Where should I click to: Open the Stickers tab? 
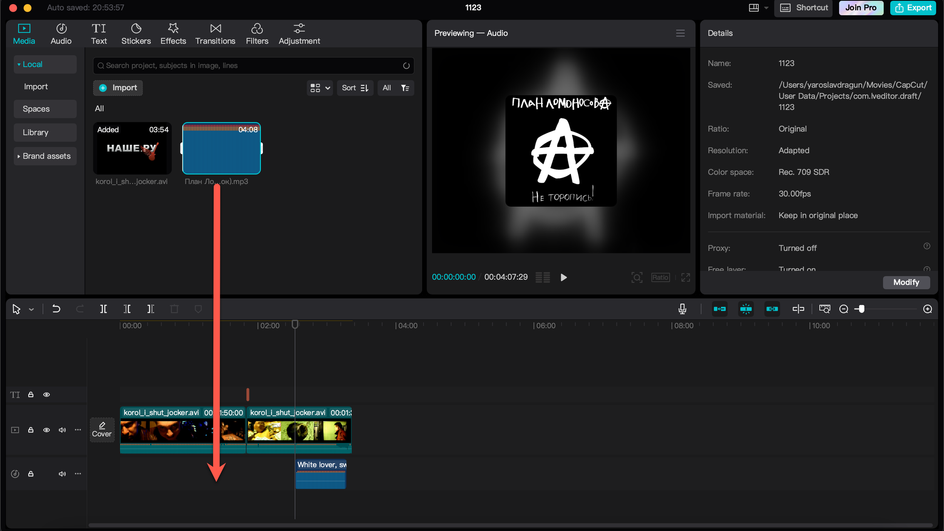pos(136,34)
